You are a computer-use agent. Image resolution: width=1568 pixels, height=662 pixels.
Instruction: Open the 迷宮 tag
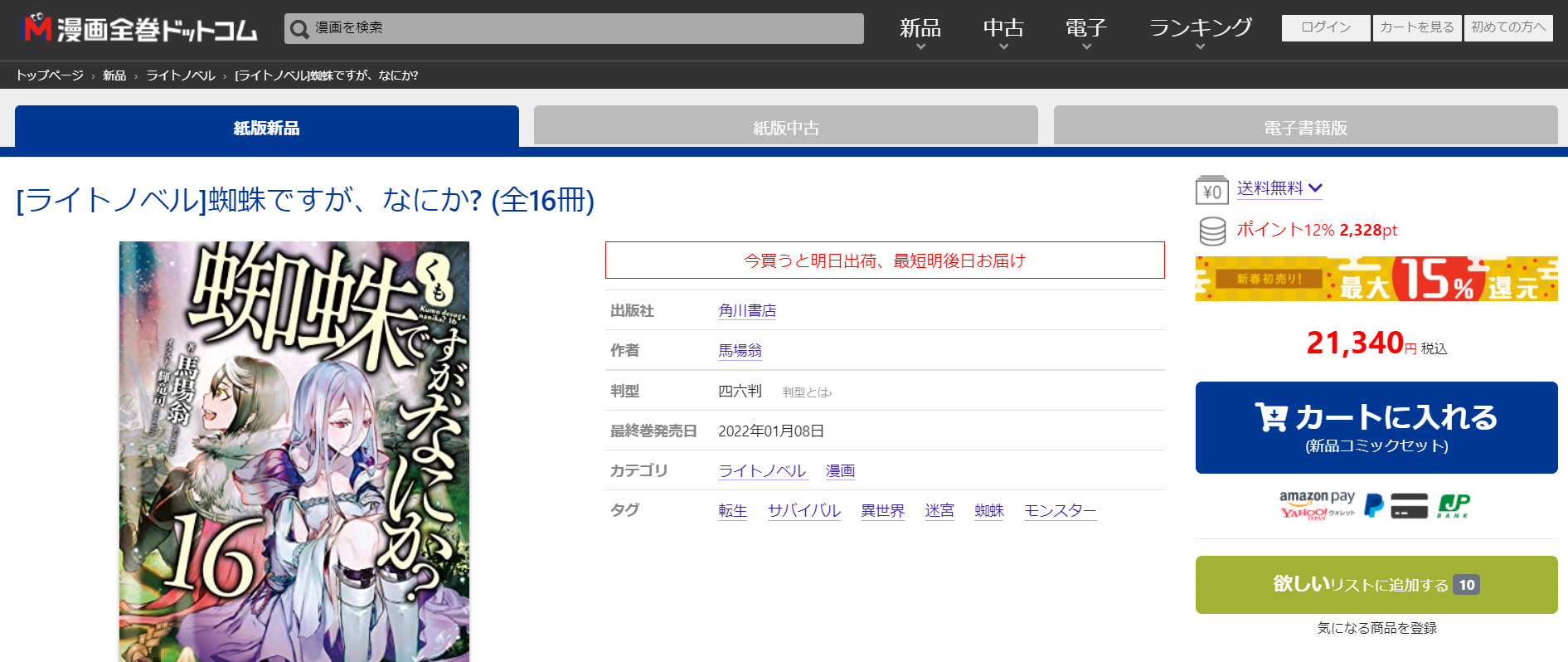pos(939,510)
